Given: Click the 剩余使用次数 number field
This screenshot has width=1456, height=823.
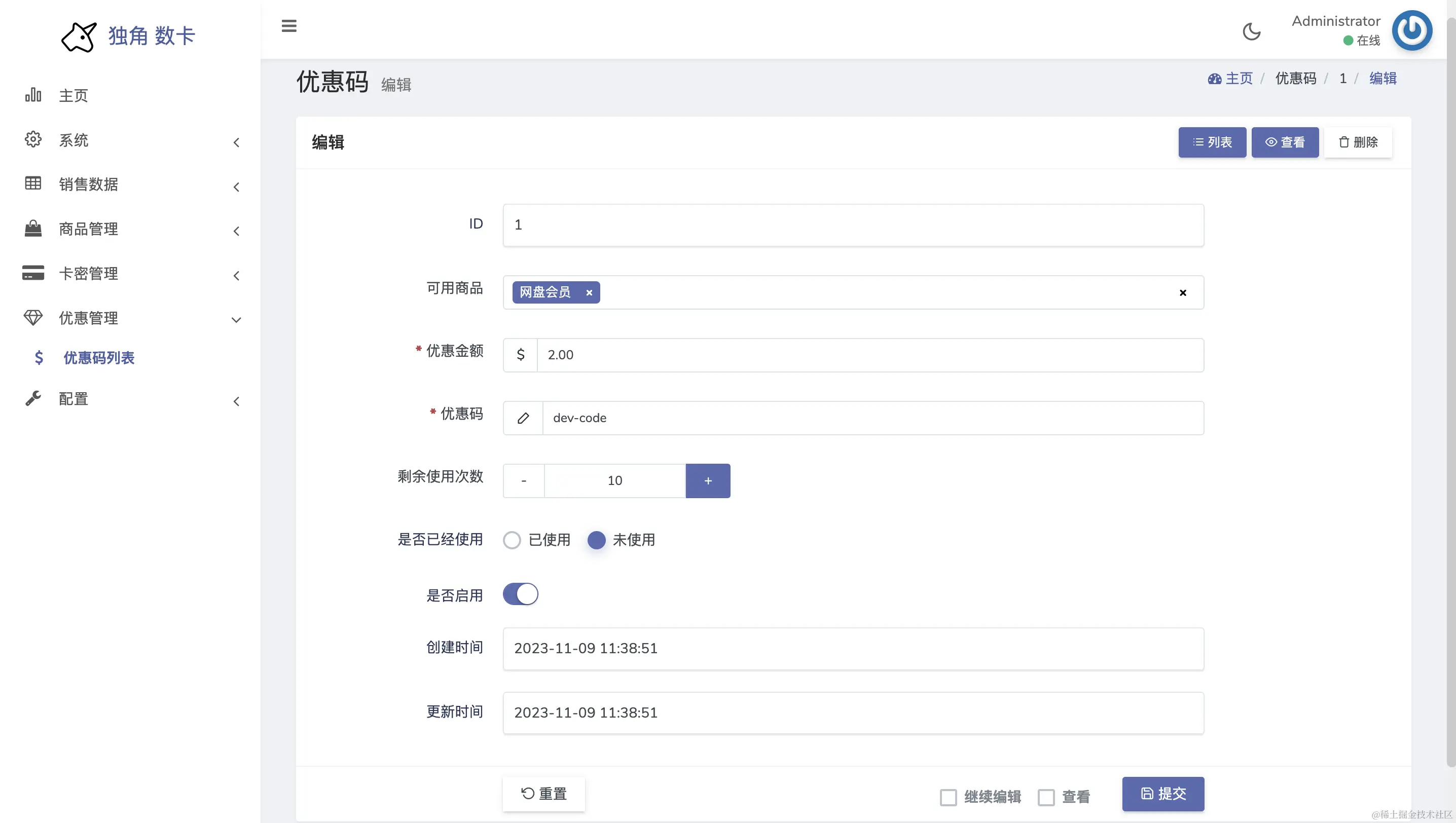Looking at the screenshot, I should 614,480.
